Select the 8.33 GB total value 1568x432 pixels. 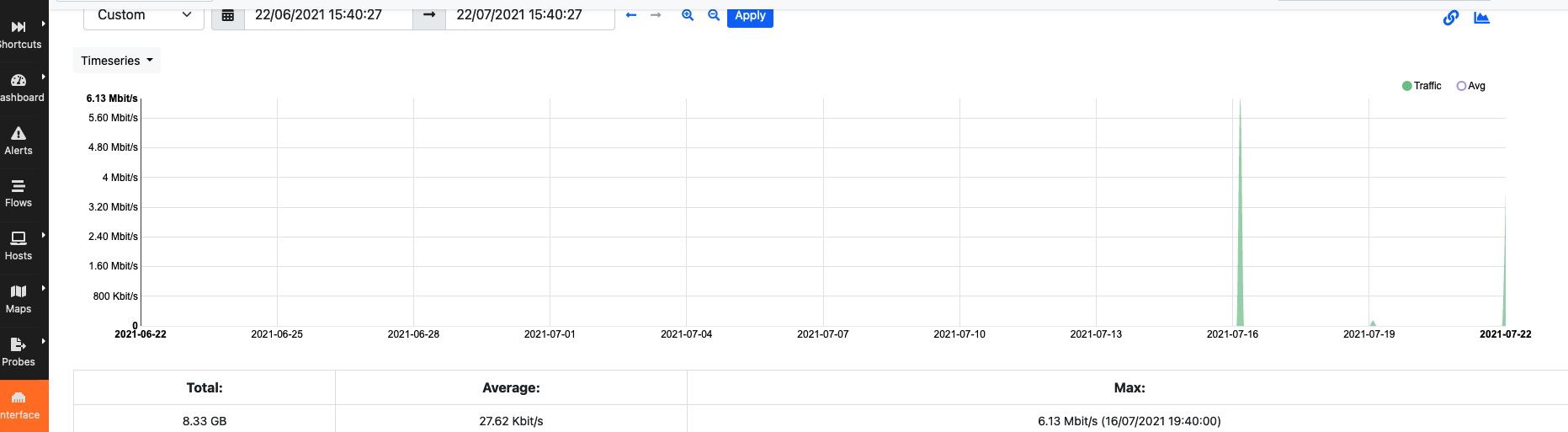[205, 421]
